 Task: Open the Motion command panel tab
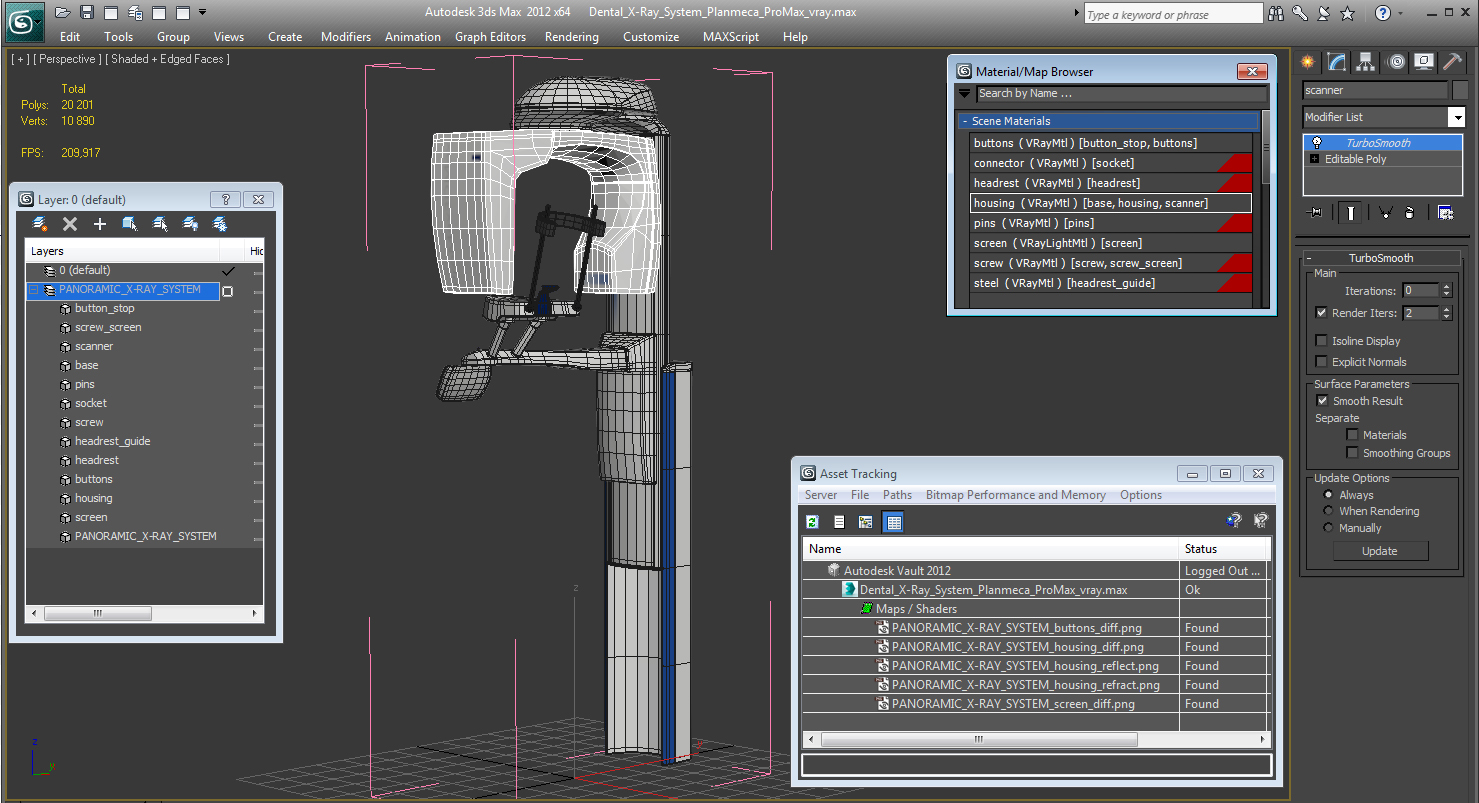(1396, 62)
